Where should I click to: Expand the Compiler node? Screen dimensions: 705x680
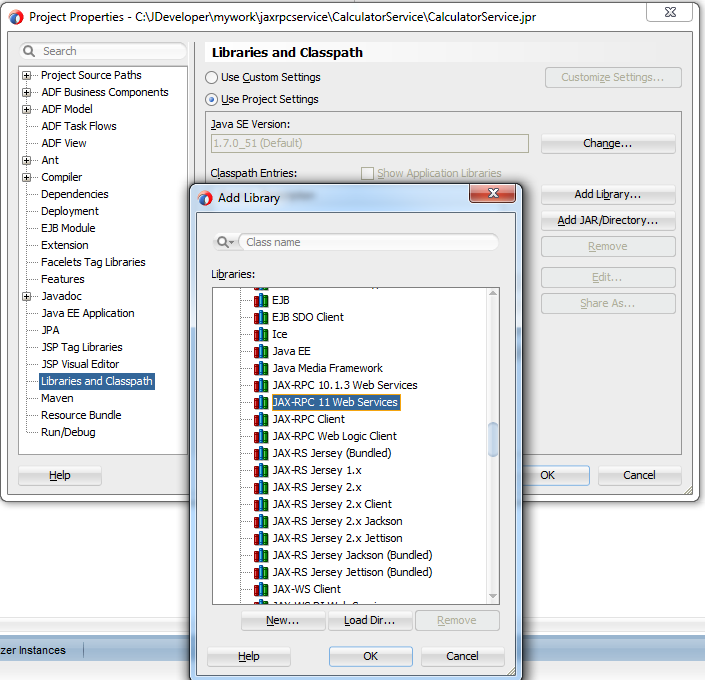click(x=27, y=177)
